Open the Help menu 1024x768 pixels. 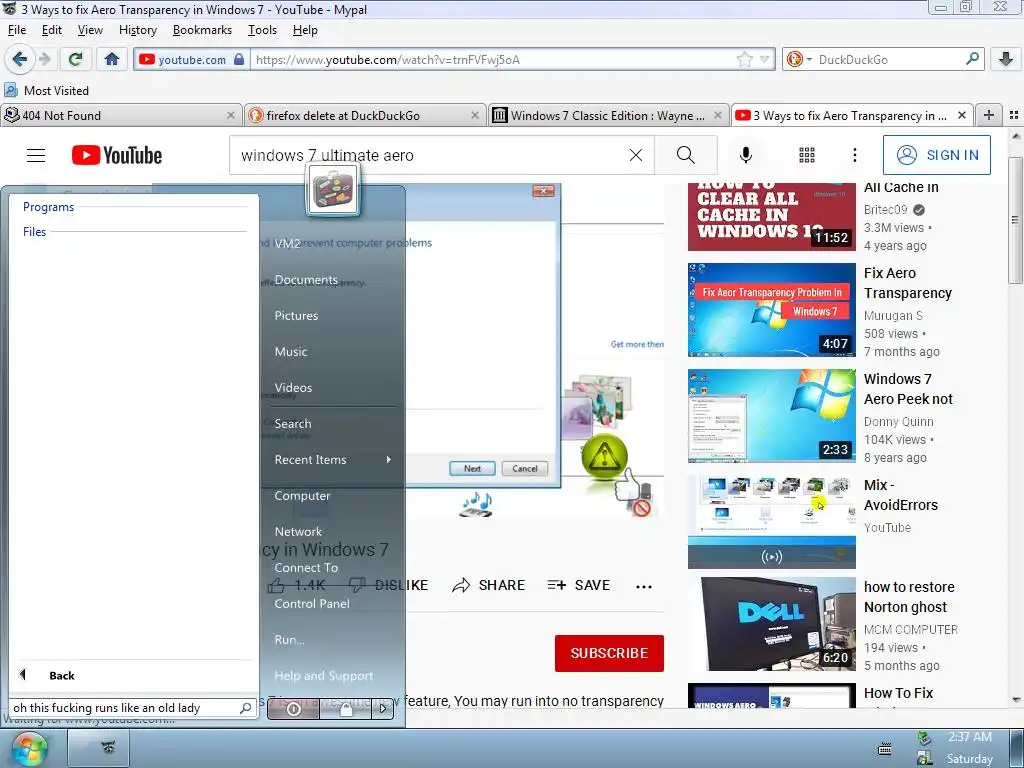[305, 30]
